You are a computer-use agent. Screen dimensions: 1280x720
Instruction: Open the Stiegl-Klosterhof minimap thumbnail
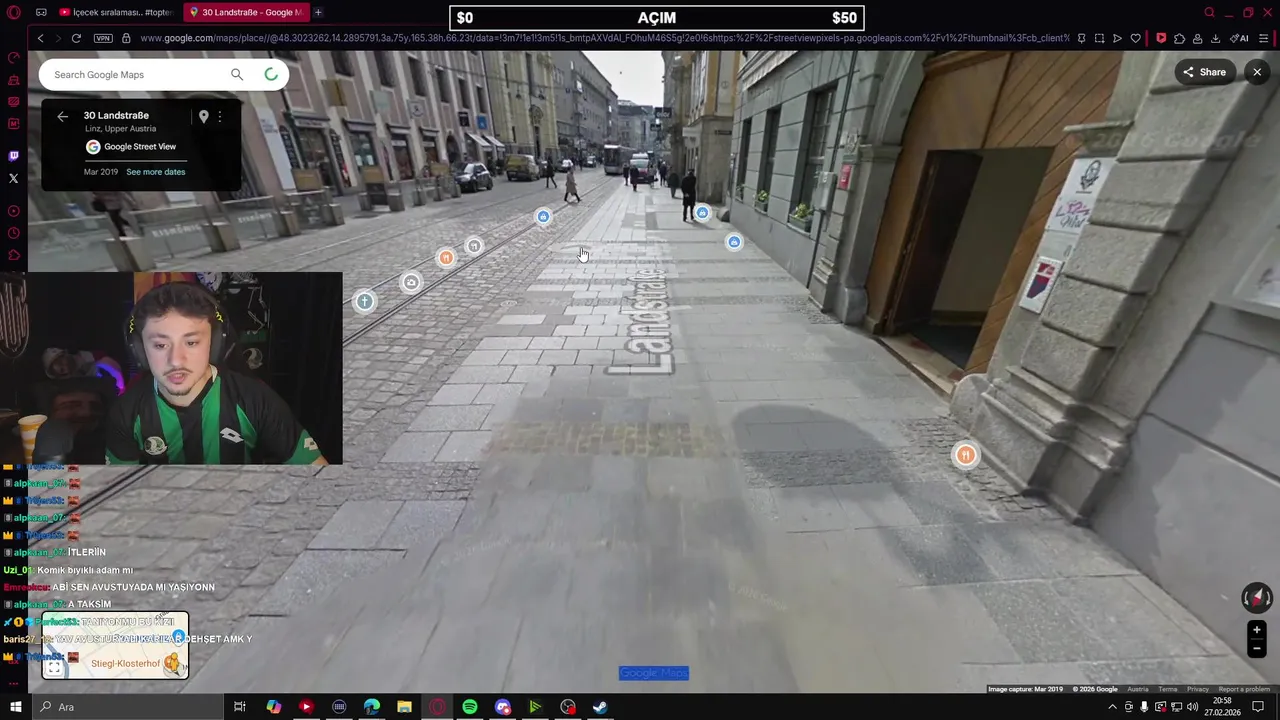[x=115, y=647]
